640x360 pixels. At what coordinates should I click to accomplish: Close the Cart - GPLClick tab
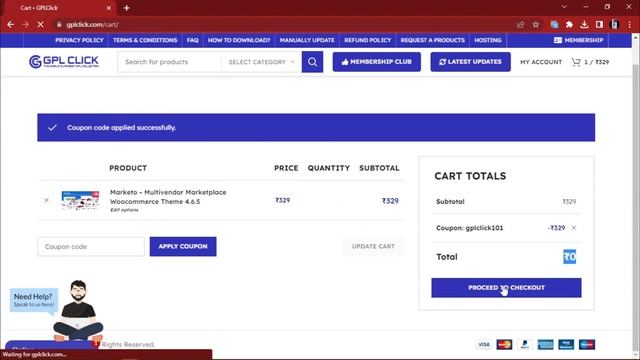click(109, 8)
